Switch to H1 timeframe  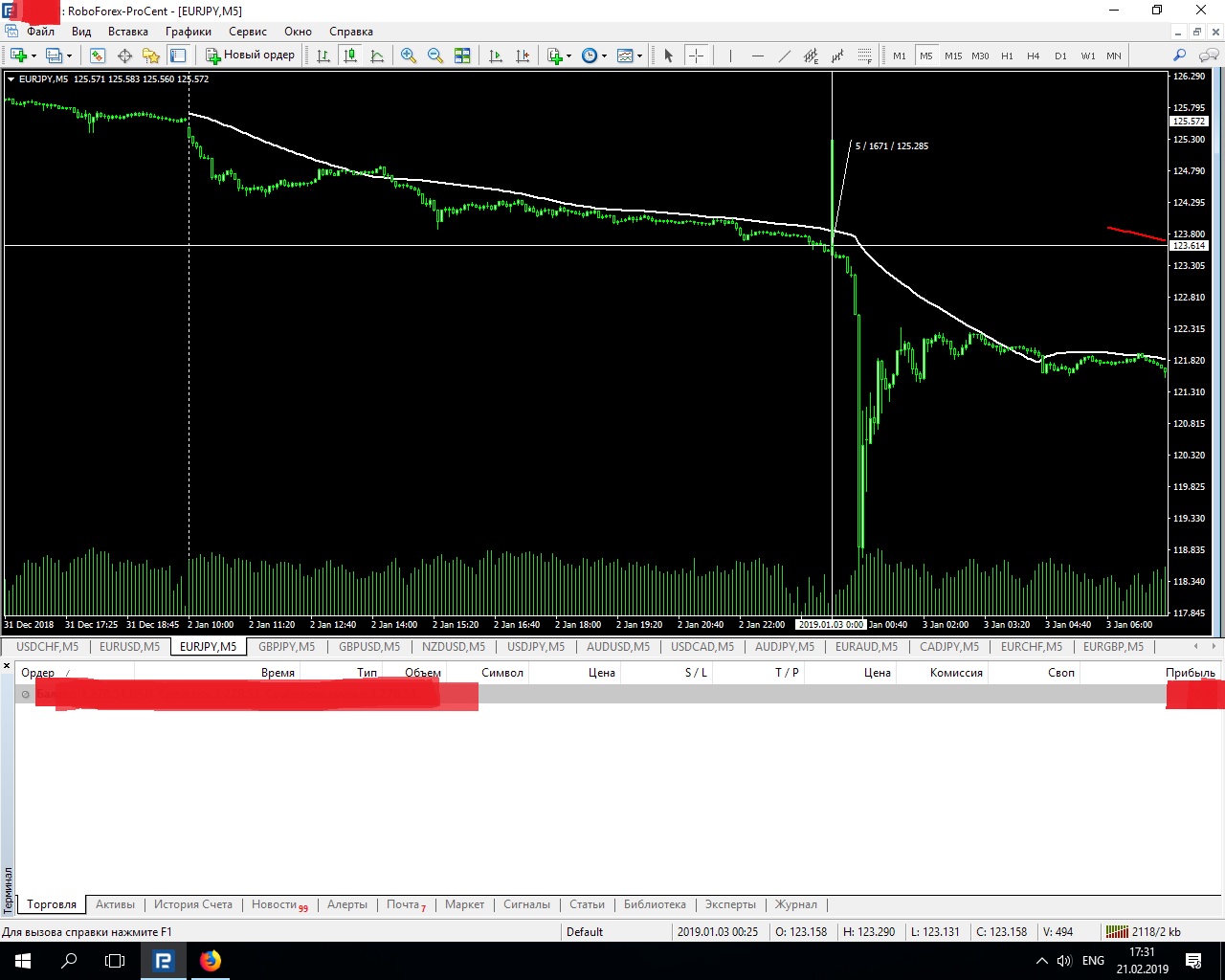[1007, 56]
